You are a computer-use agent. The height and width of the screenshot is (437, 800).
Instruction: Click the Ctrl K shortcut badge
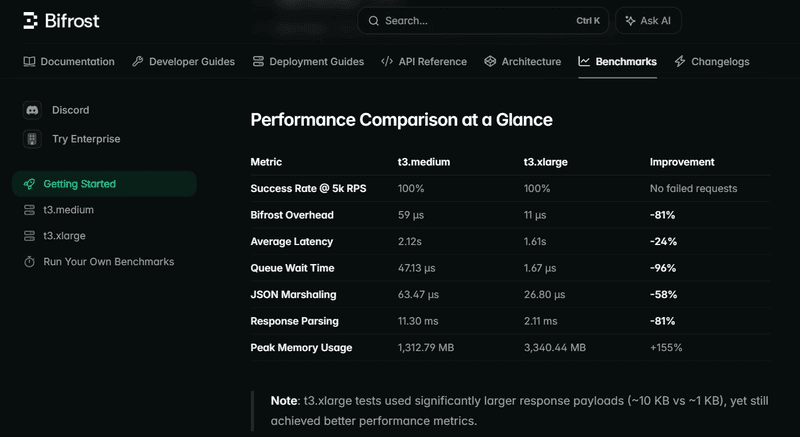(x=588, y=21)
